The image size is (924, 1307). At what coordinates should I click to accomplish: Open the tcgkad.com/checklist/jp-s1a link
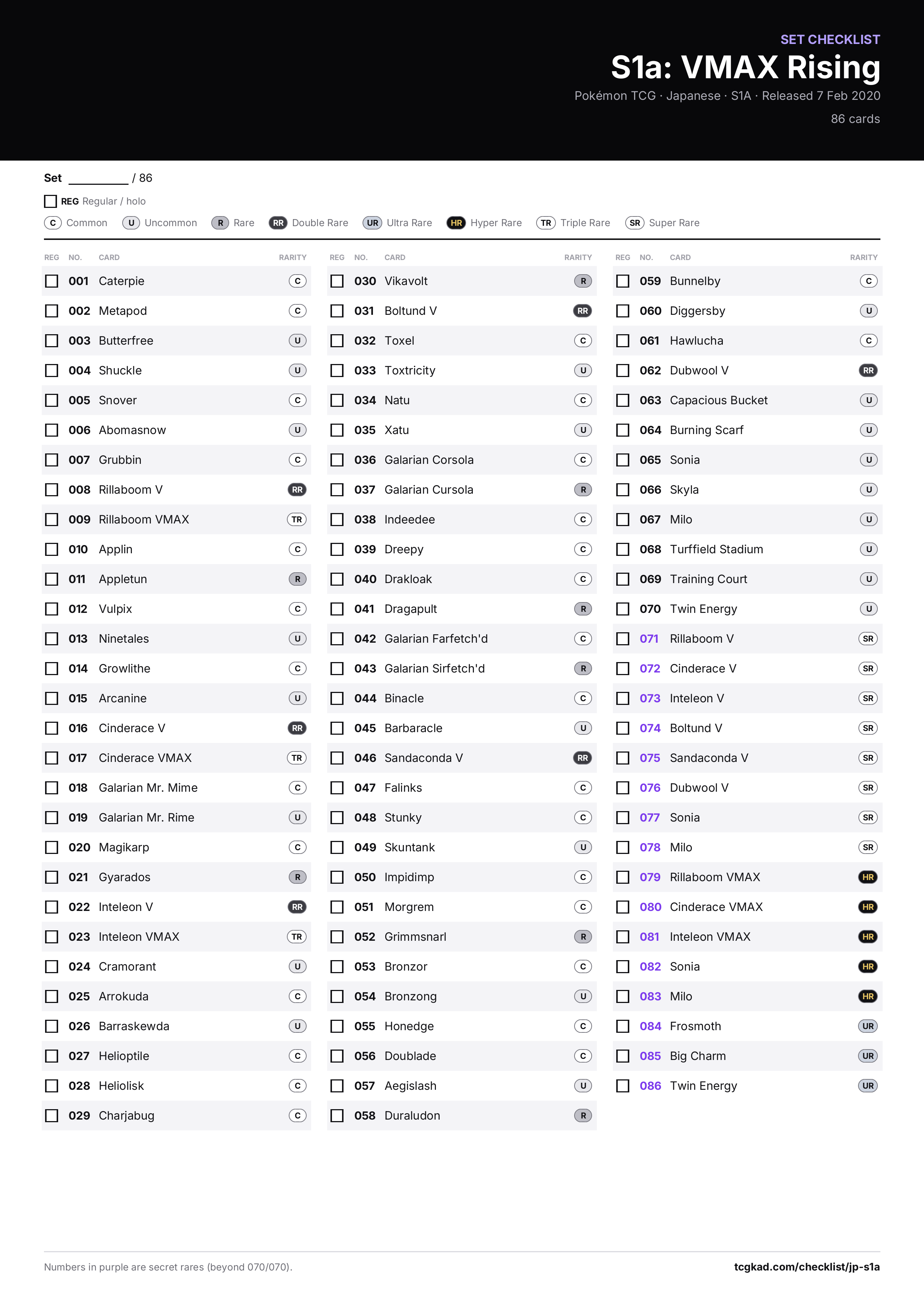[807, 1267]
